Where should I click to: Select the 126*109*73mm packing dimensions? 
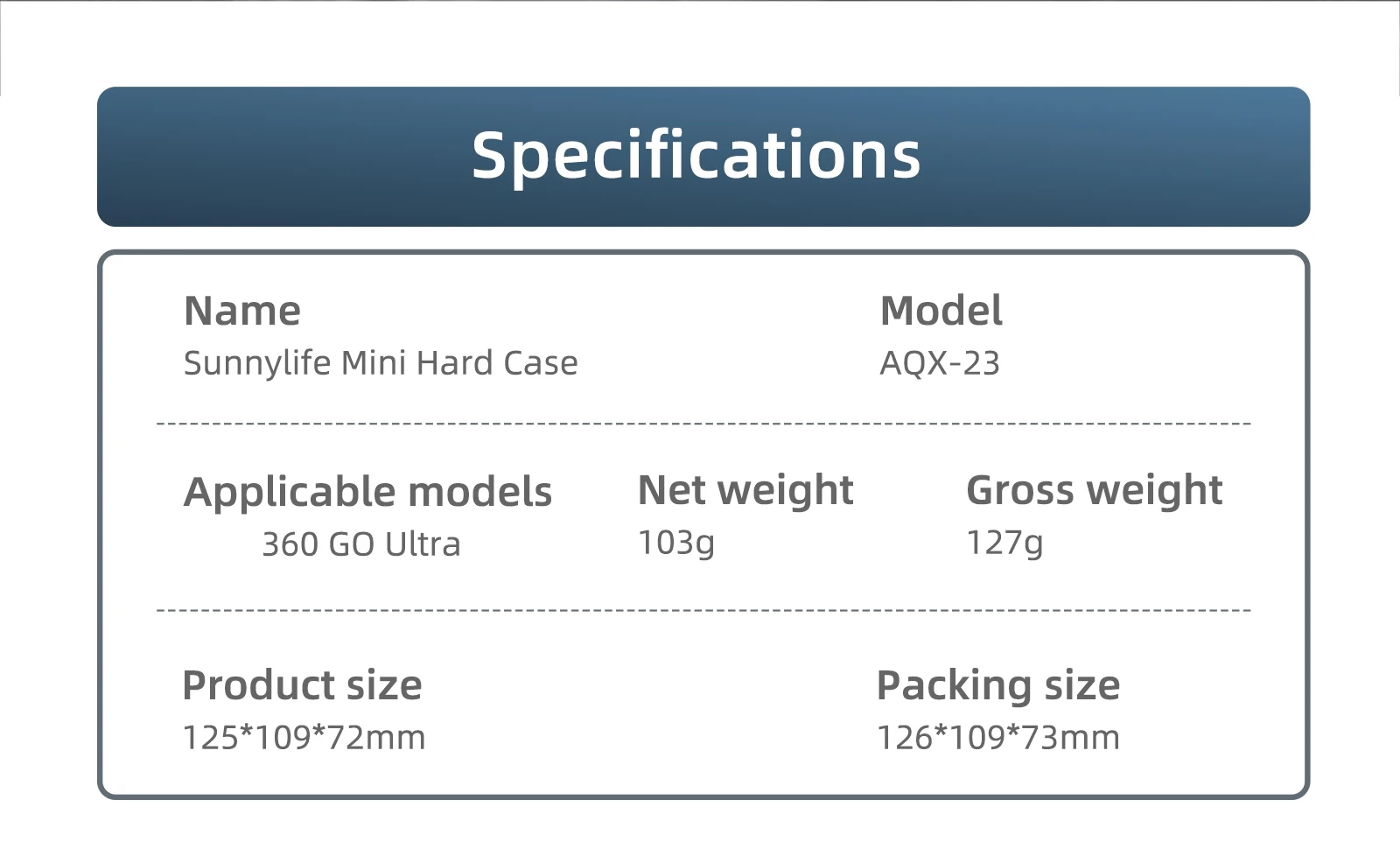(x=997, y=738)
